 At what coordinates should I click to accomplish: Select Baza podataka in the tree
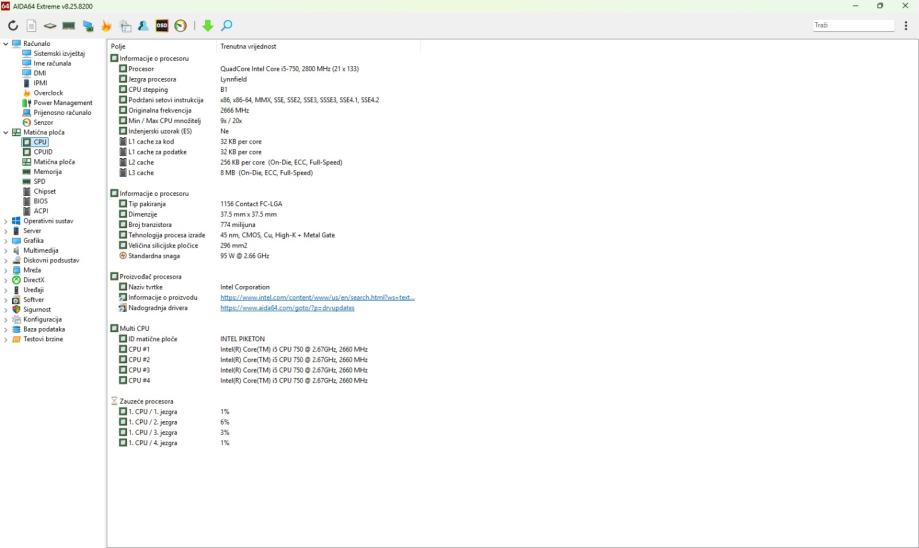[39, 329]
